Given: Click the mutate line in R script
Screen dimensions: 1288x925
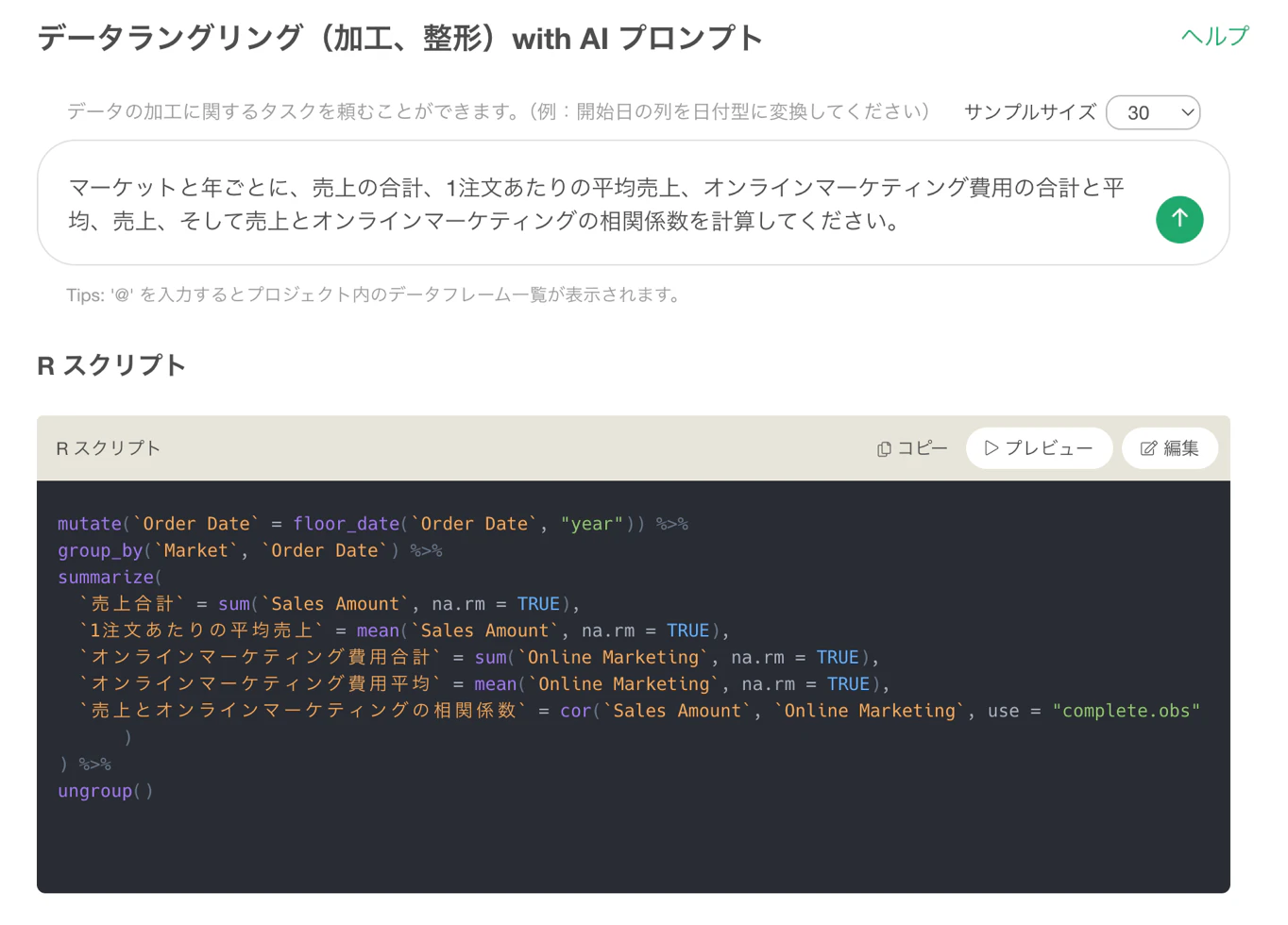Looking at the screenshot, I should click(x=373, y=524).
